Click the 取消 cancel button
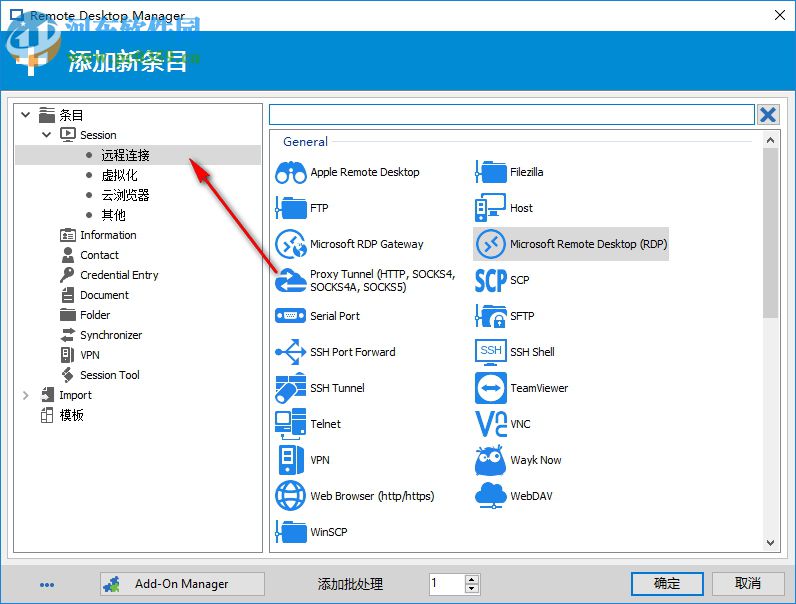The width and height of the screenshot is (796, 604). 748,584
